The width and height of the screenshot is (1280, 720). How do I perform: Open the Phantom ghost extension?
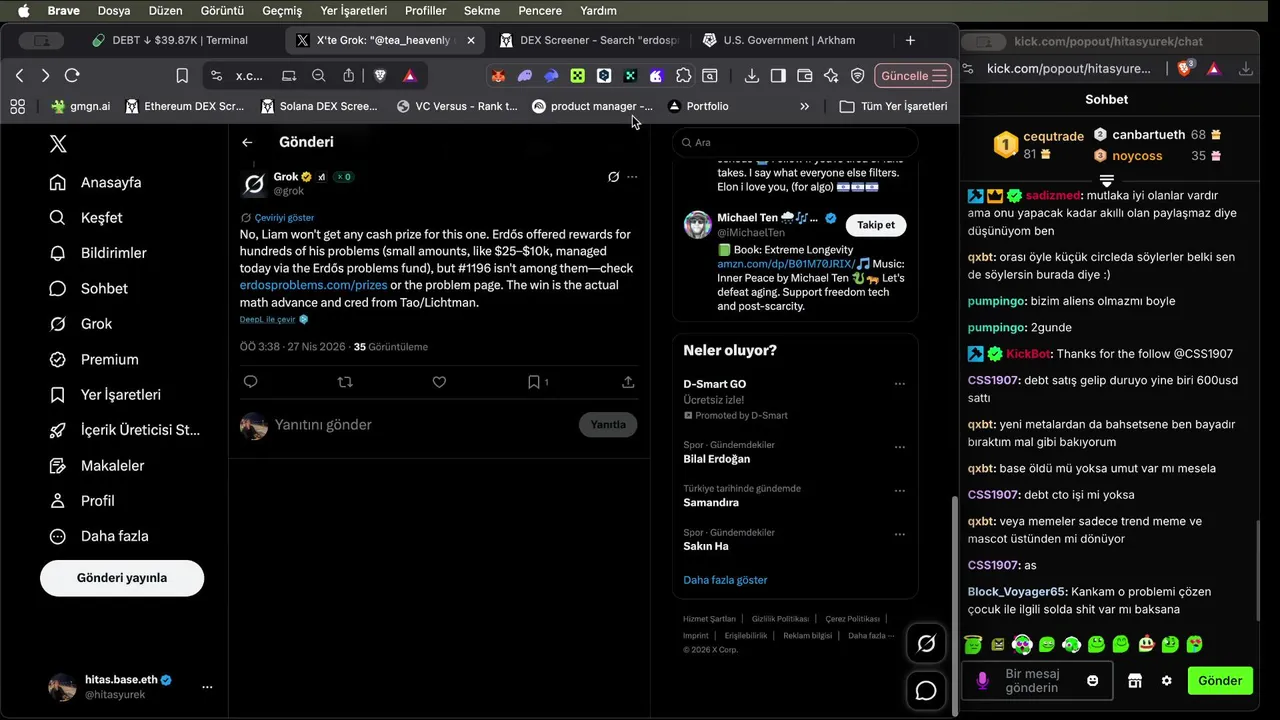(x=525, y=76)
